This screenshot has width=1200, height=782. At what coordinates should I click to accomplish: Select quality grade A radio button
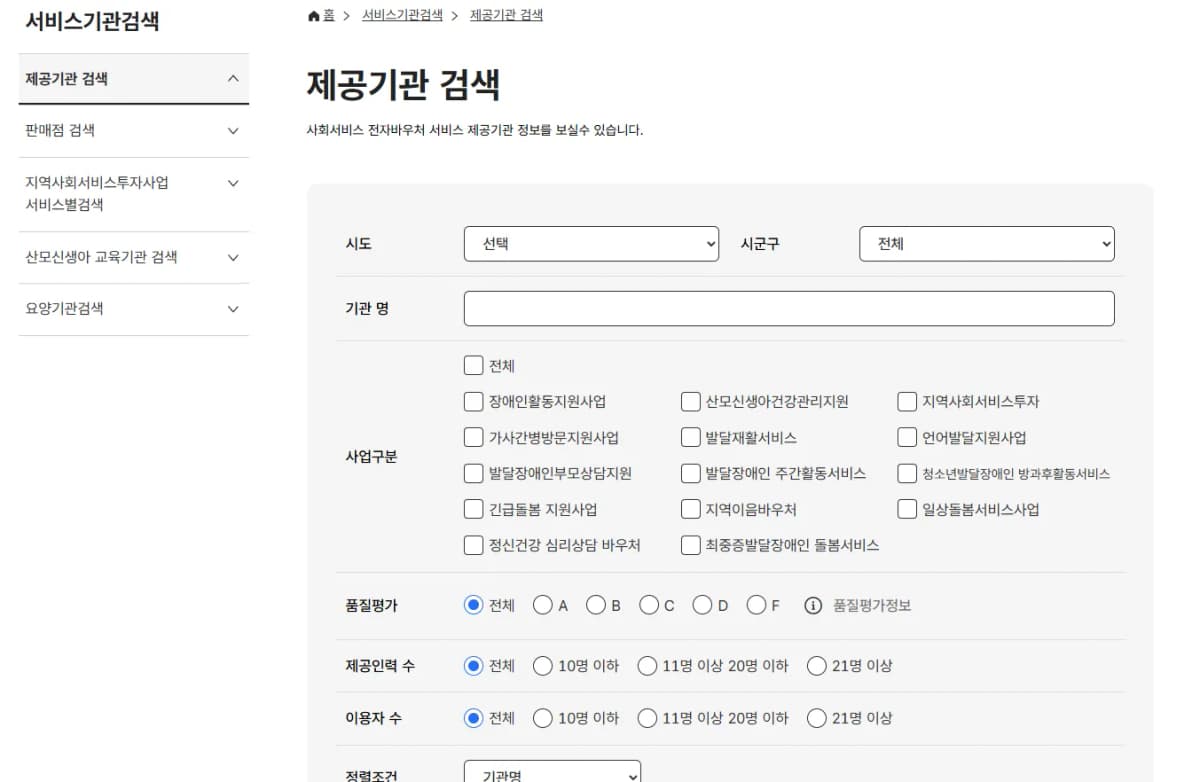click(x=543, y=605)
